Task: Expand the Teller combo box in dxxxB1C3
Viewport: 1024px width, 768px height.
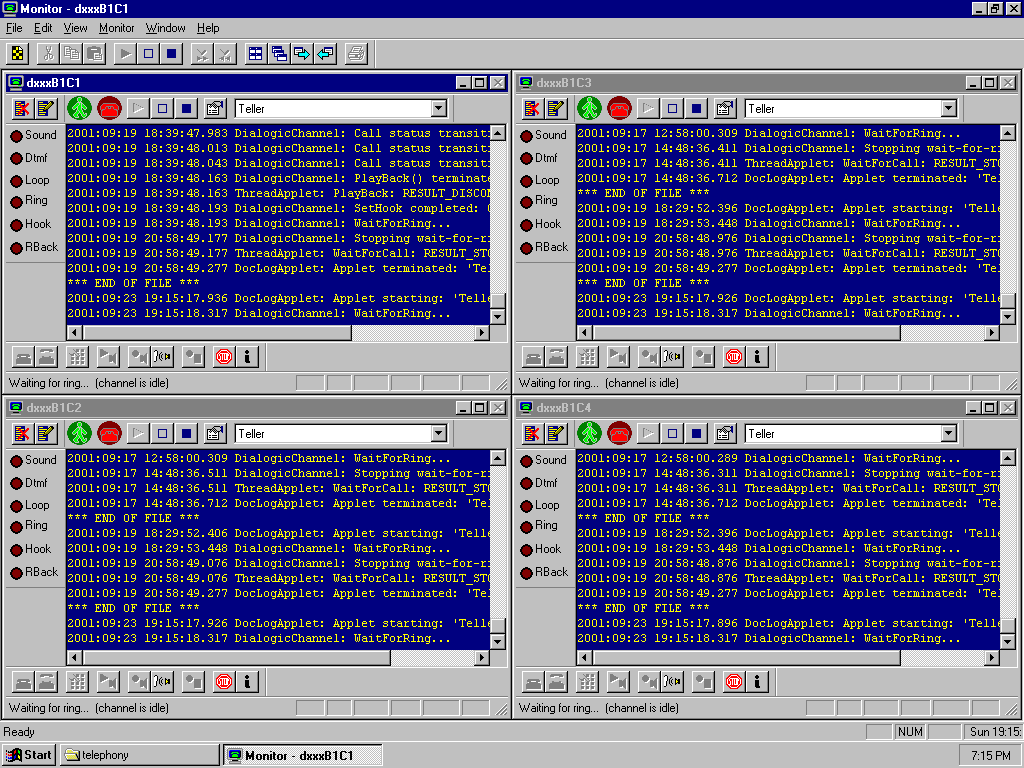Action: pos(948,108)
